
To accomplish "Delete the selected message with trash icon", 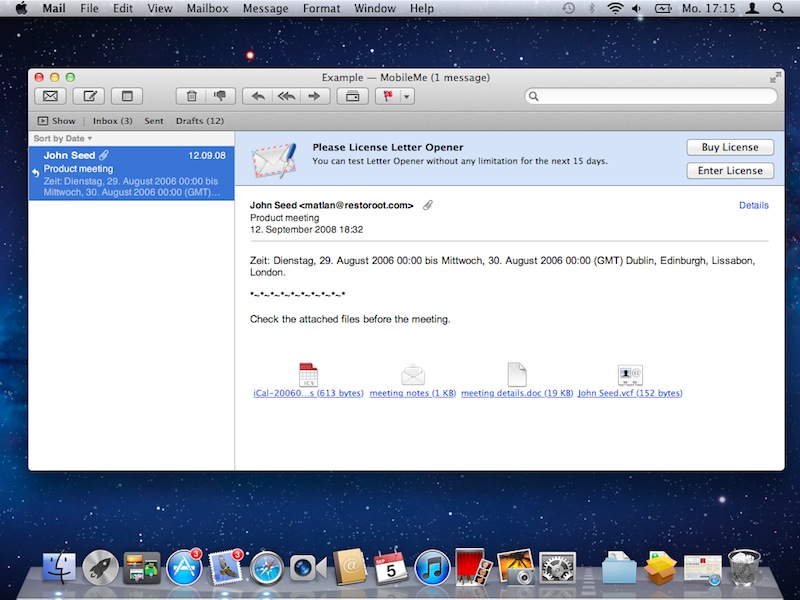I will 190,96.
